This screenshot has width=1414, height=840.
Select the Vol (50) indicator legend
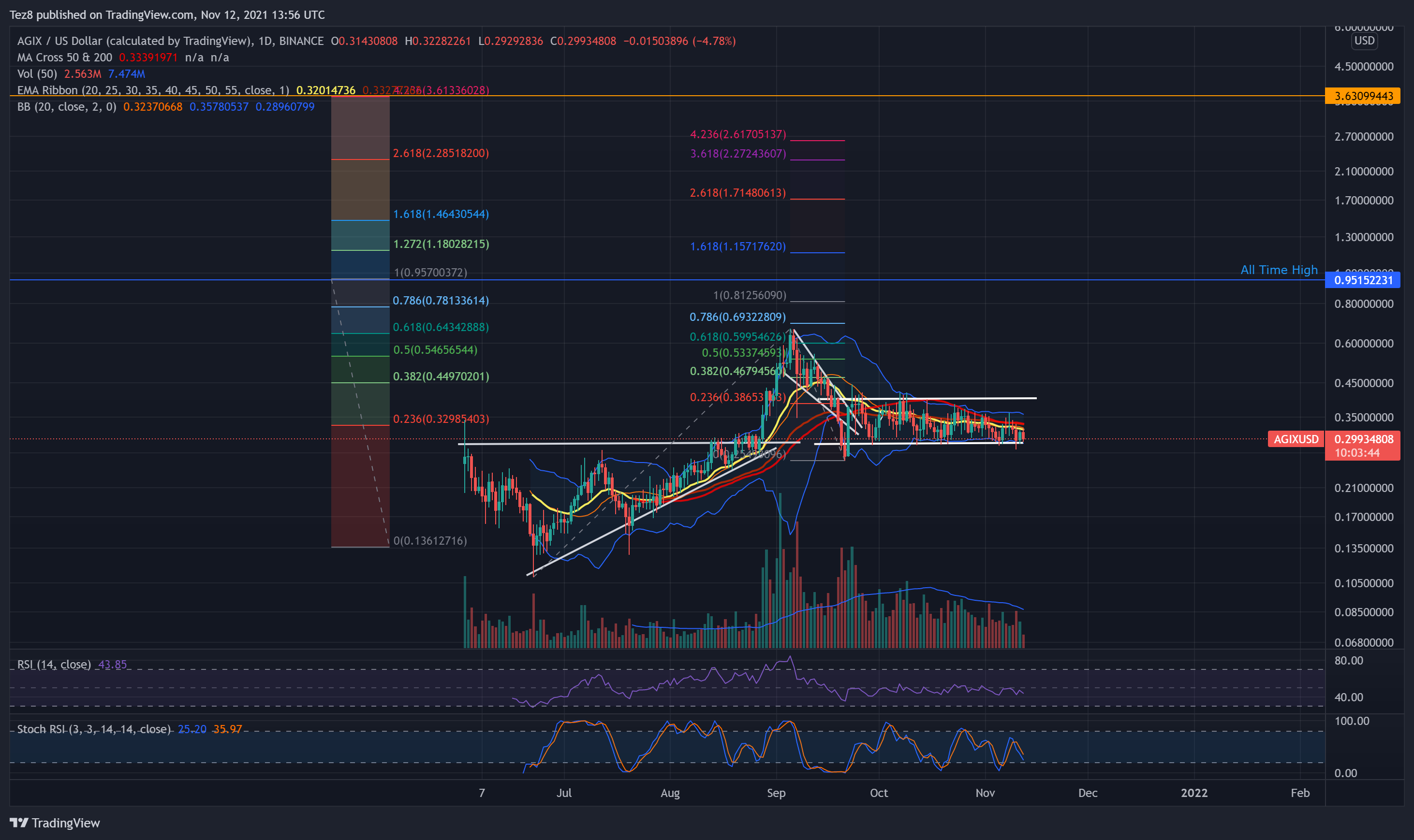[x=37, y=73]
